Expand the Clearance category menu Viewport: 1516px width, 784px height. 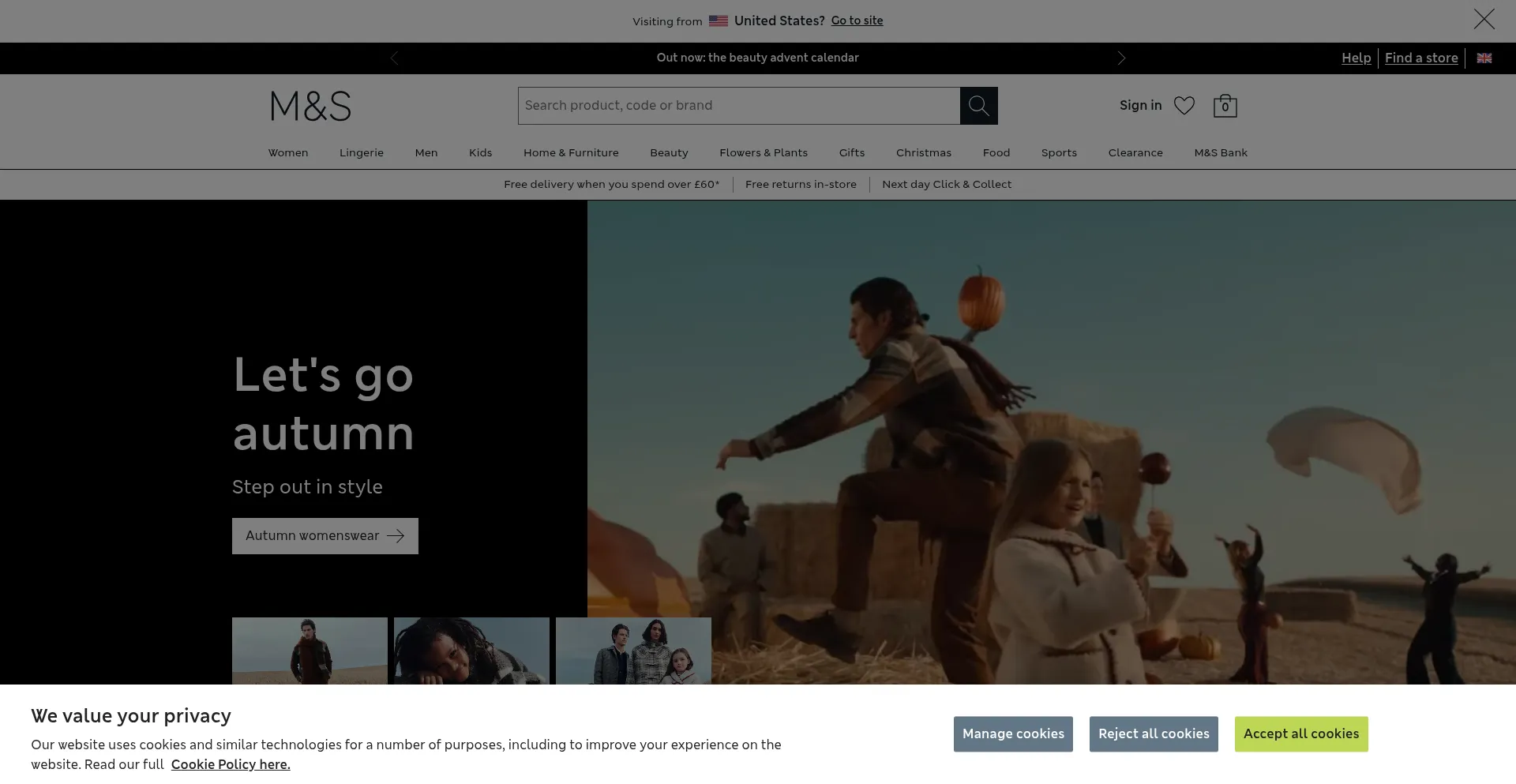click(x=1135, y=153)
